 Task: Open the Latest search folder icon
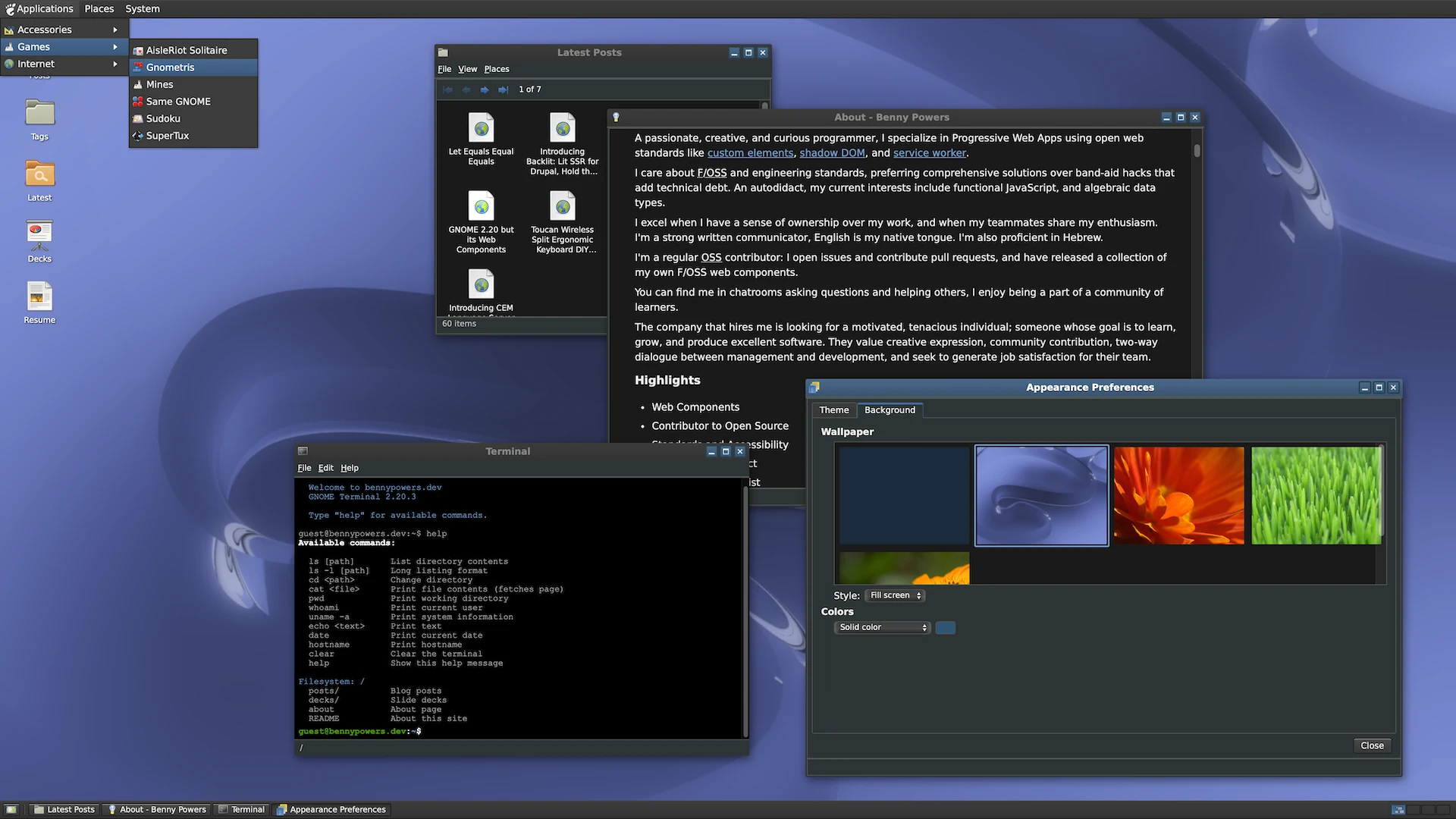[x=39, y=180]
